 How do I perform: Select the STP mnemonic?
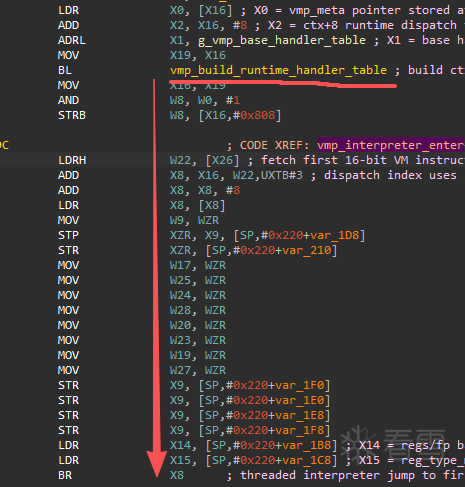(68, 235)
